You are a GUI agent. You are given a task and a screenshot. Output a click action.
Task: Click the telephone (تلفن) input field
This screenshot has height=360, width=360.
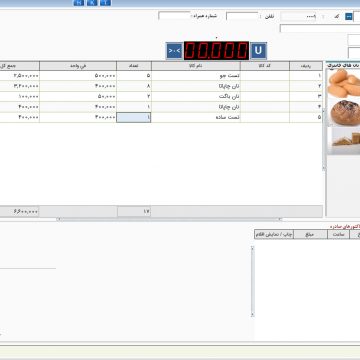coord(242,16)
